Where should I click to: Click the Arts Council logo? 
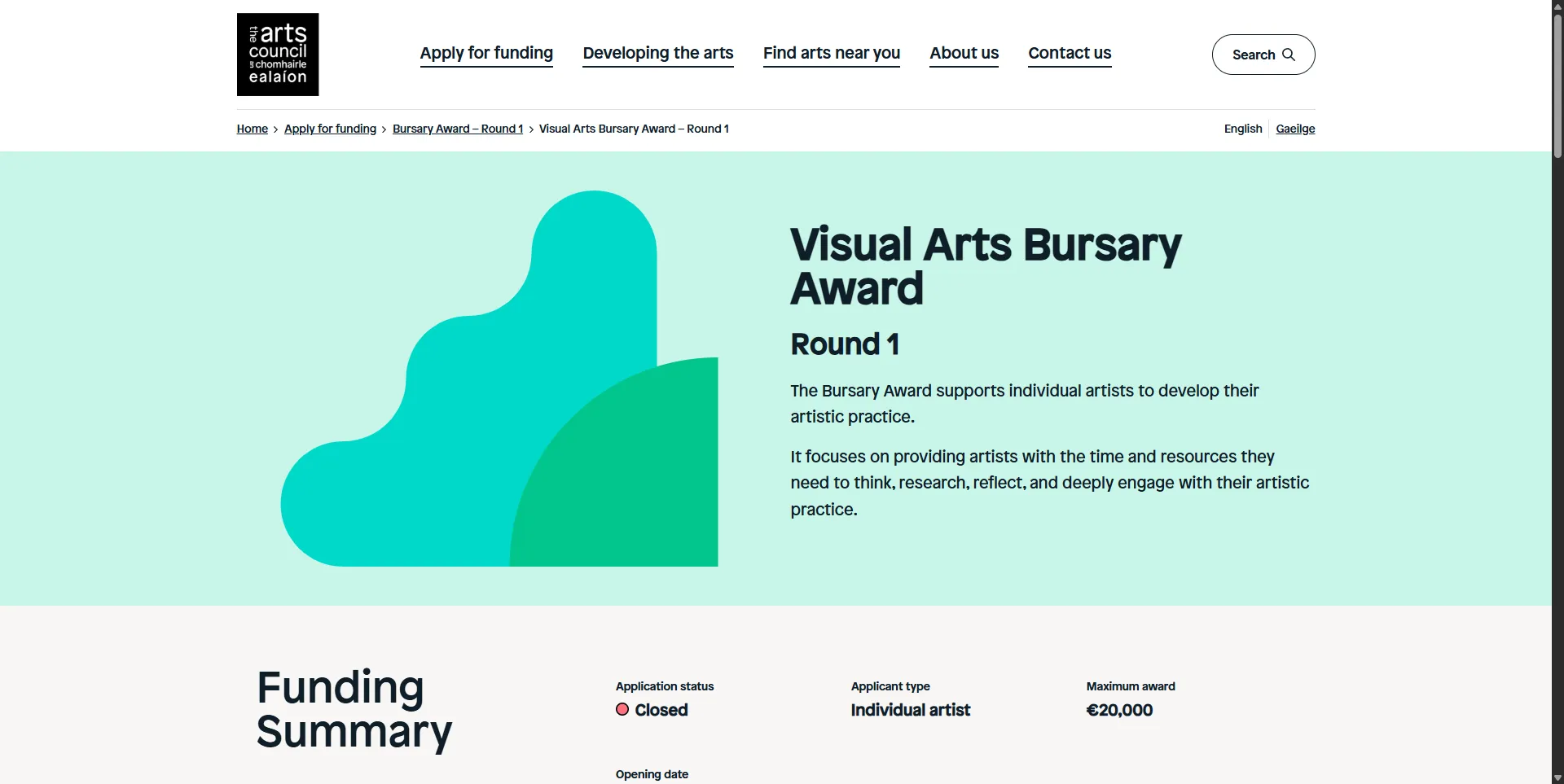[x=277, y=54]
